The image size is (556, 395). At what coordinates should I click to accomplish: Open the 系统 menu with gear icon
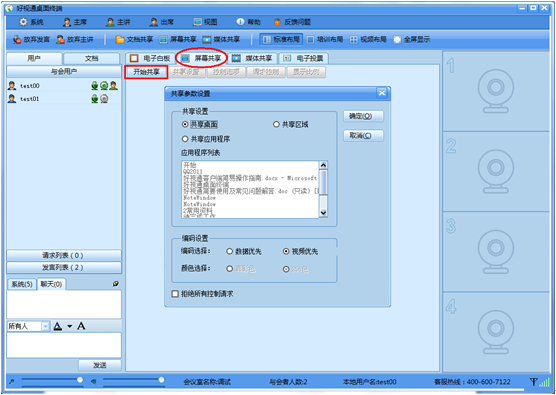point(31,22)
